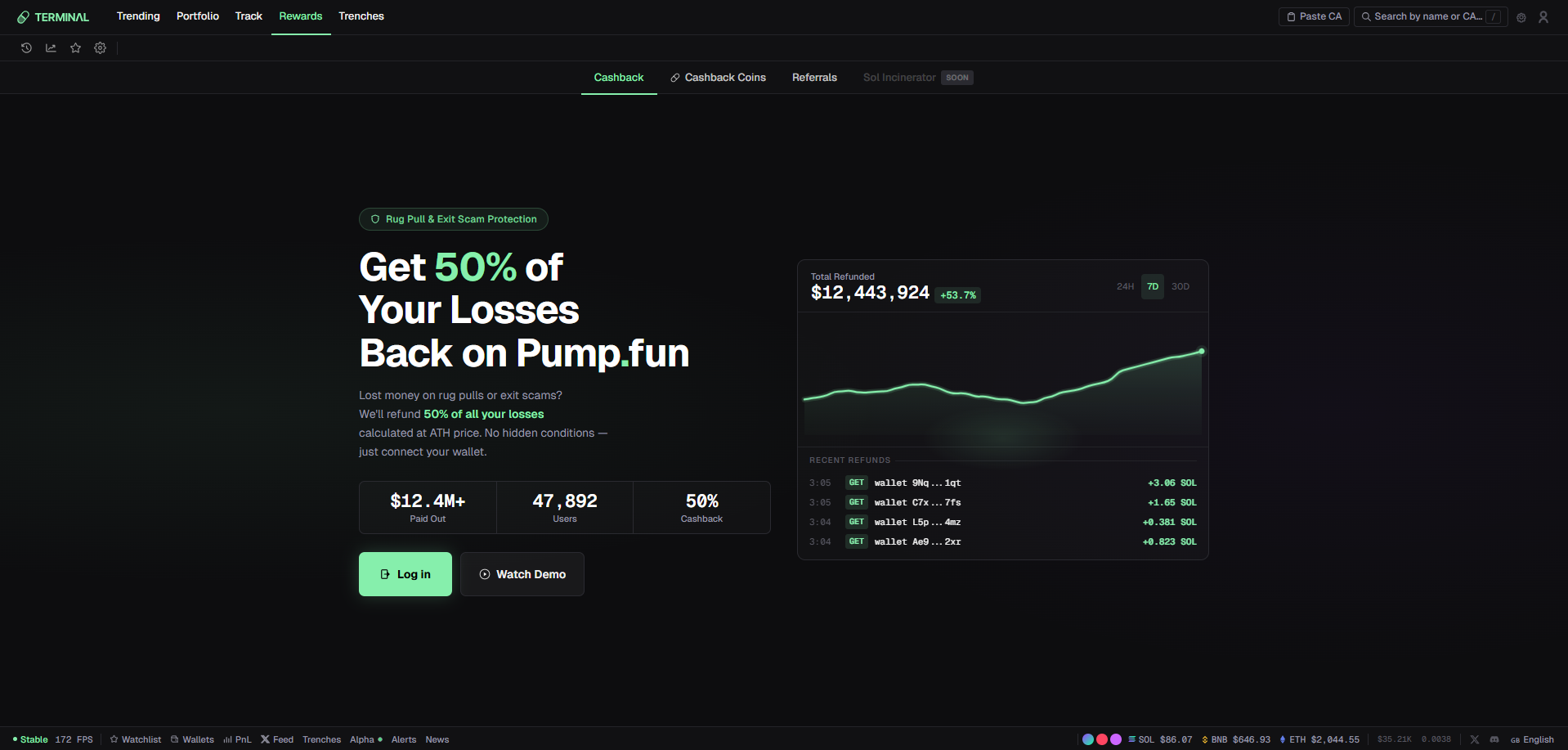Select the Cashback tab
This screenshot has height=750, width=1568.
619,78
